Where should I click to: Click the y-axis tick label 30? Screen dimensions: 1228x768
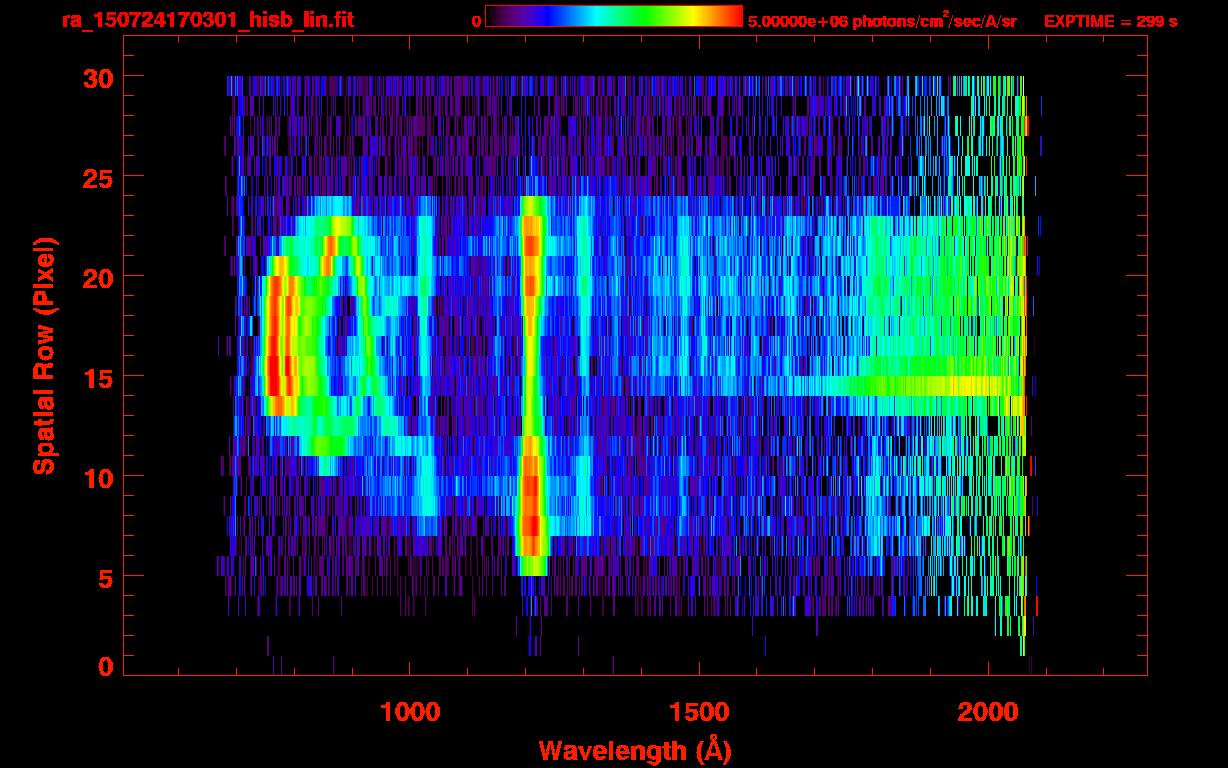[98, 77]
